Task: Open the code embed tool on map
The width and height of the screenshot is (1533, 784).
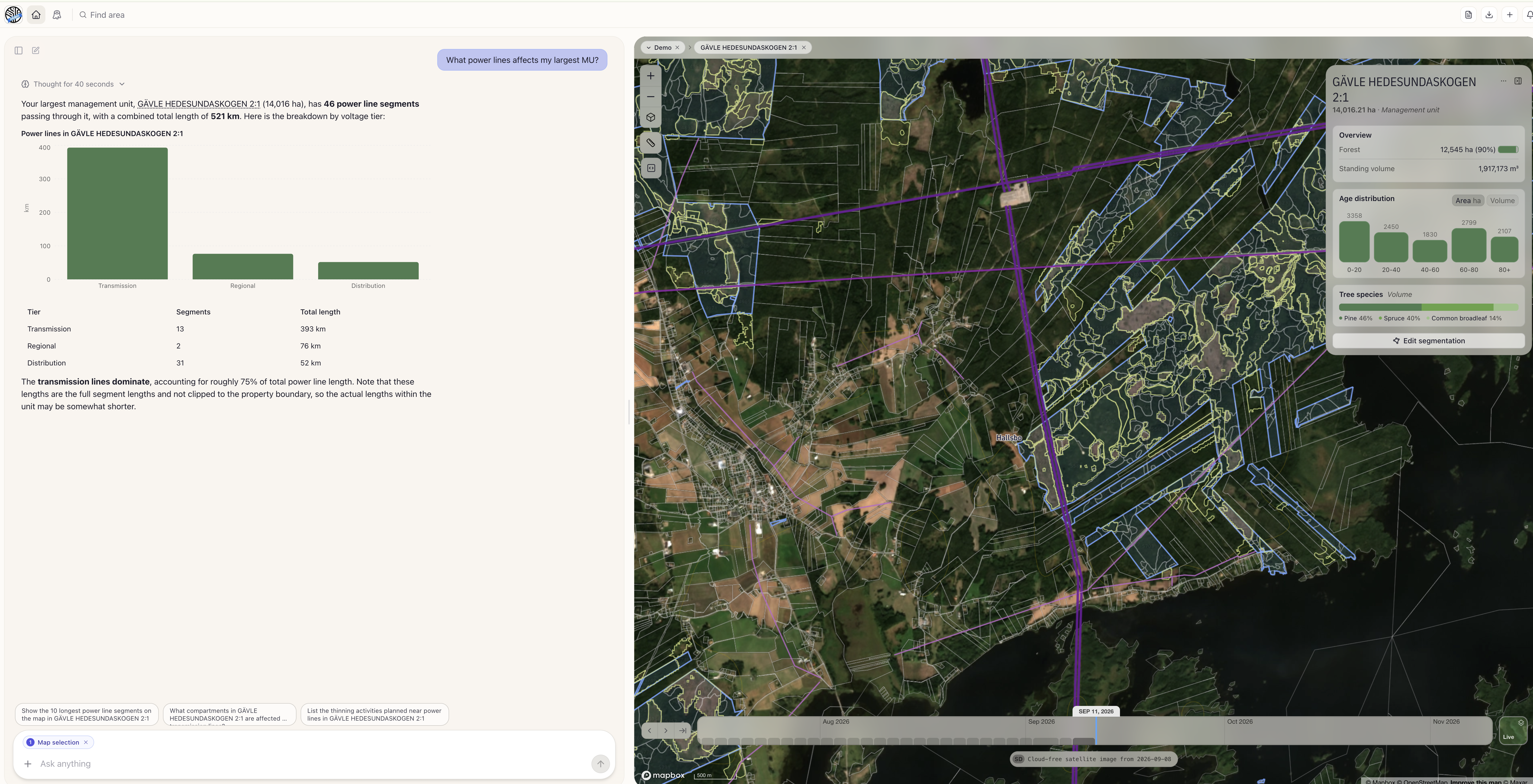Action: coord(651,168)
